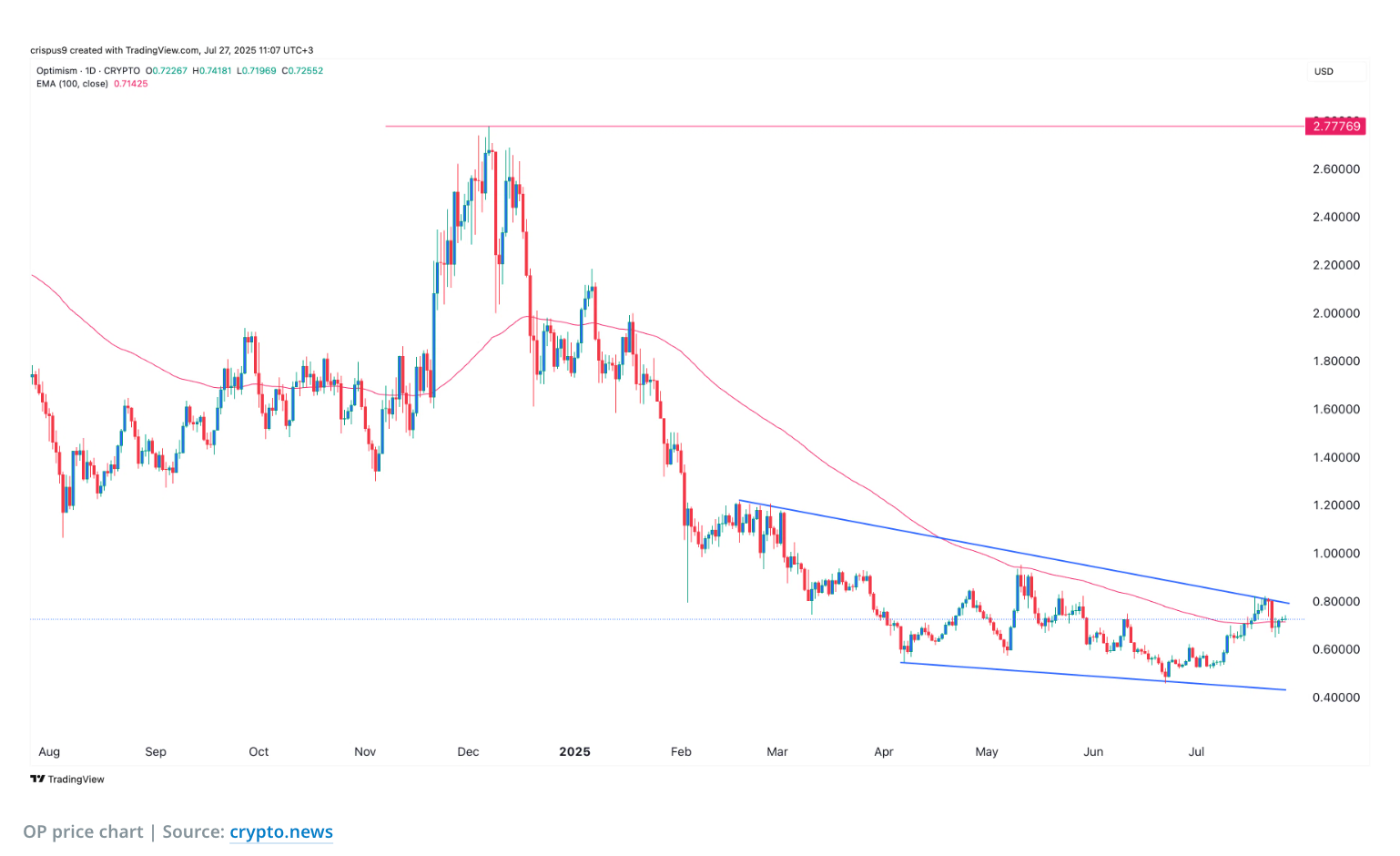Click the EMA (100, close) indicator label
The height and width of the screenshot is (856, 1400).
(72, 84)
